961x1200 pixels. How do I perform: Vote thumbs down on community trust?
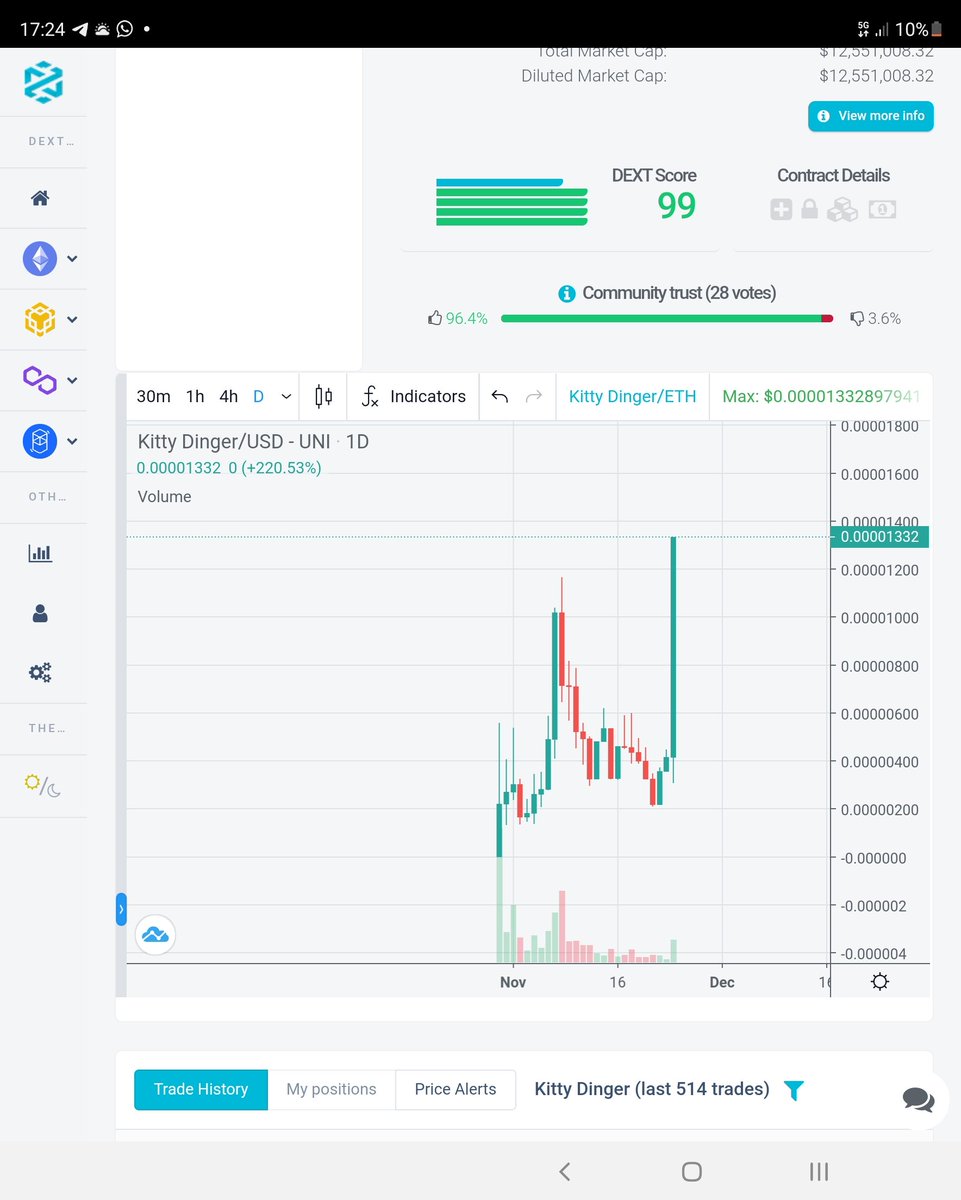[x=856, y=319]
